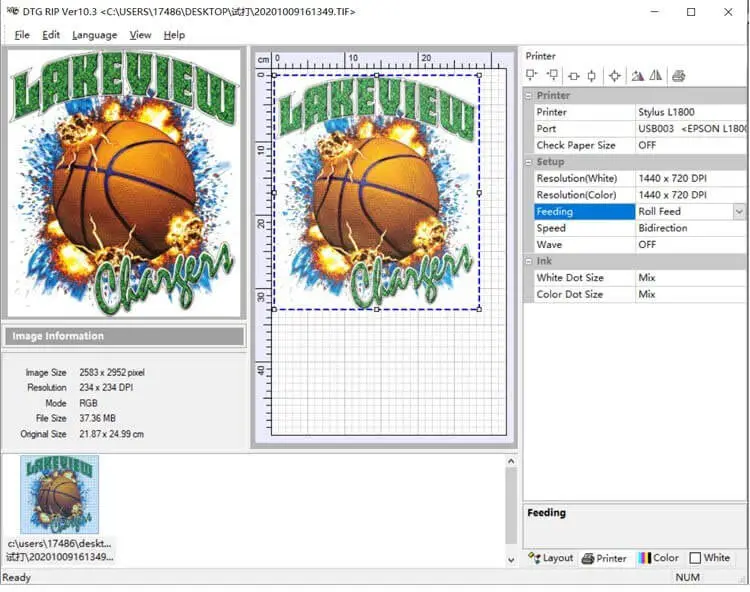Click the align top-right toolbar icon
Screen dimensions: 750x592
[x=552, y=75]
